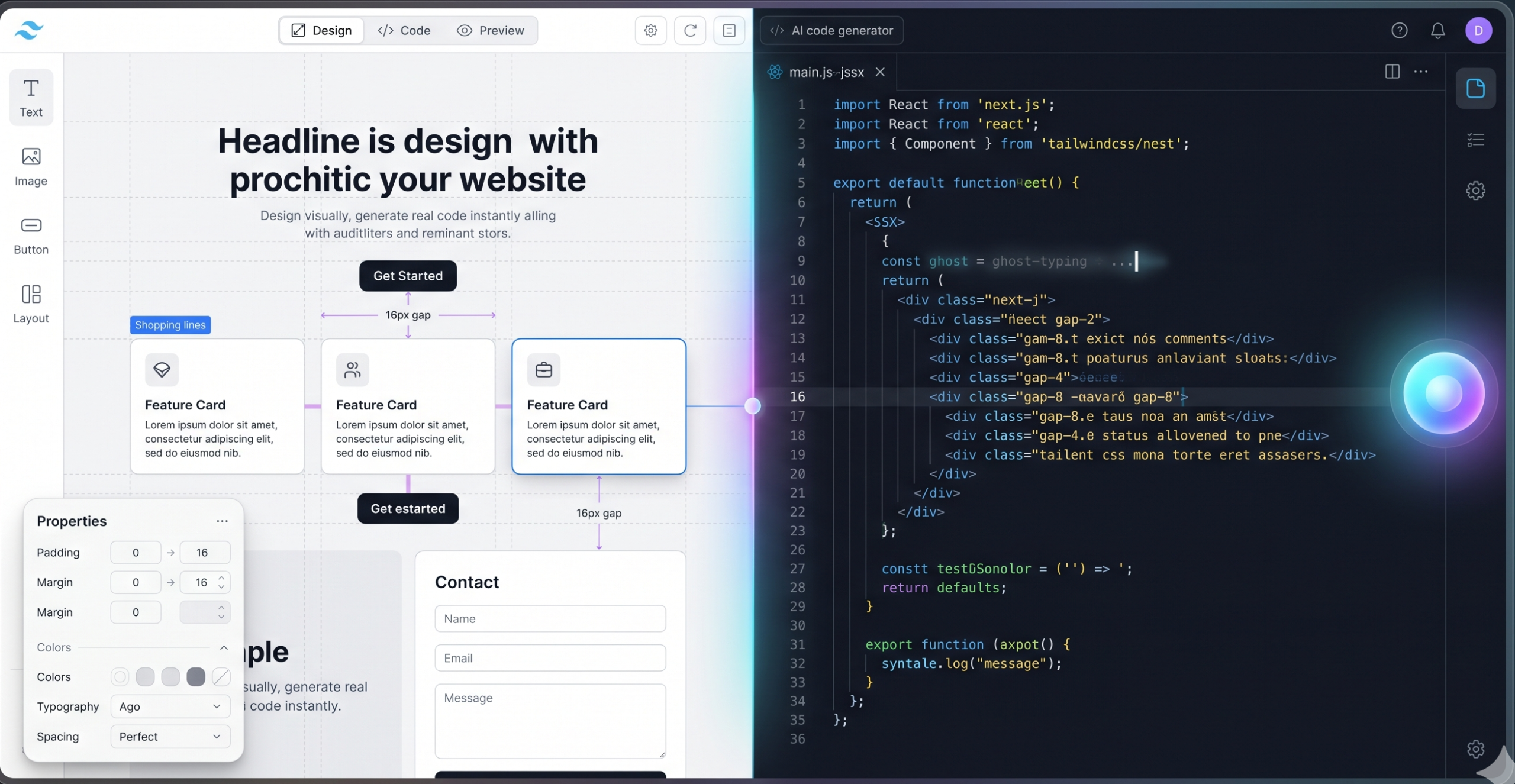The image size is (1515, 784).
Task: Open editor more options ellipsis
Action: point(1421,72)
